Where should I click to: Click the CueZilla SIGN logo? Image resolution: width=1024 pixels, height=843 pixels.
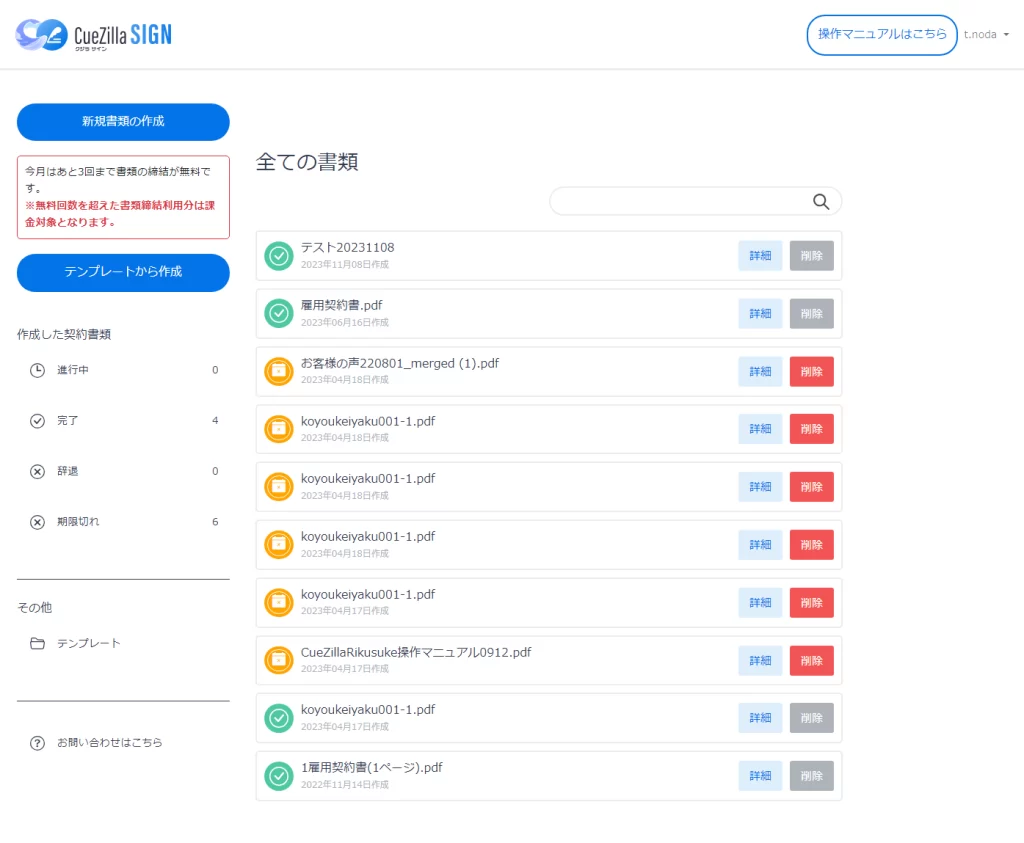(x=94, y=35)
